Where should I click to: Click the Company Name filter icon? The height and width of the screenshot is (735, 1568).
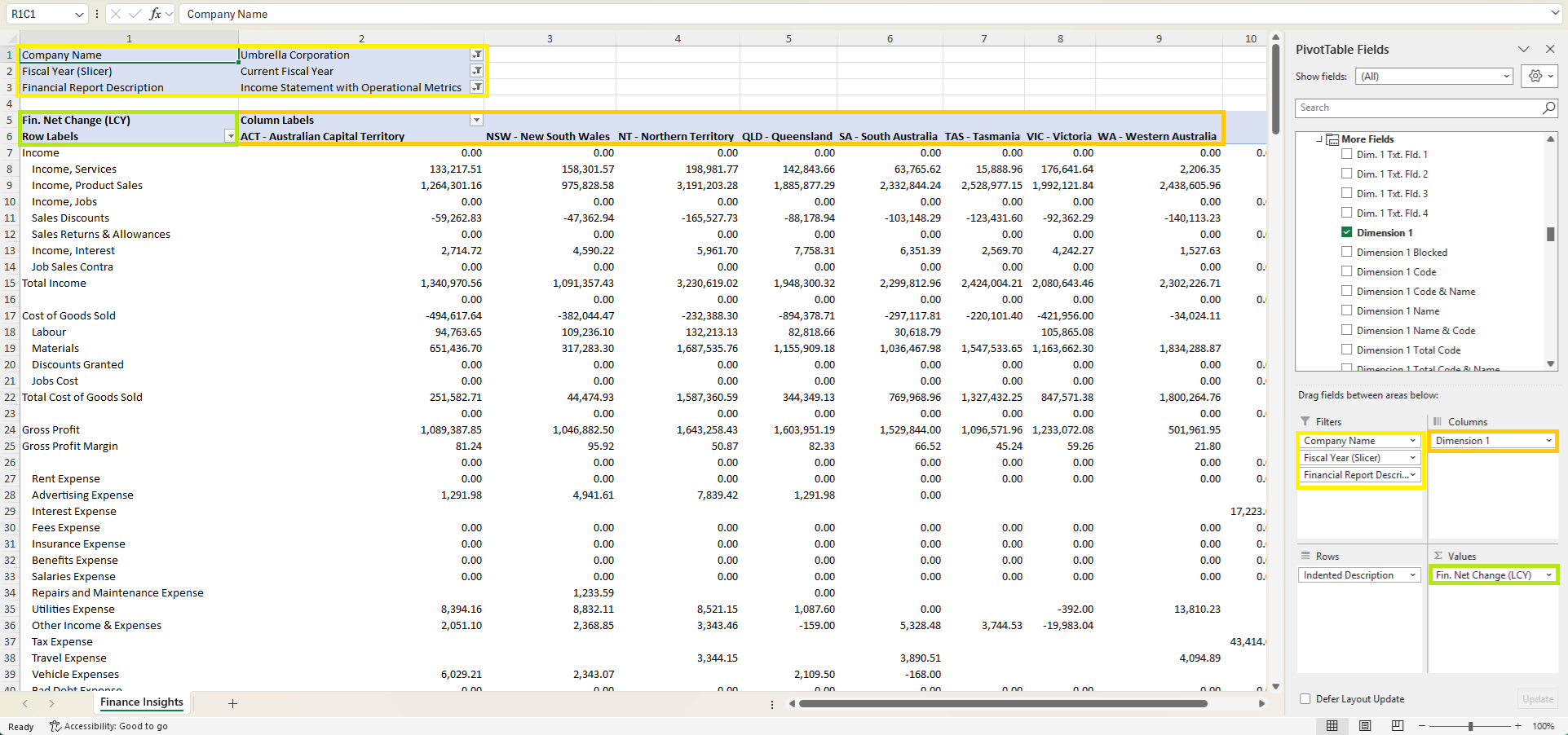(x=477, y=55)
